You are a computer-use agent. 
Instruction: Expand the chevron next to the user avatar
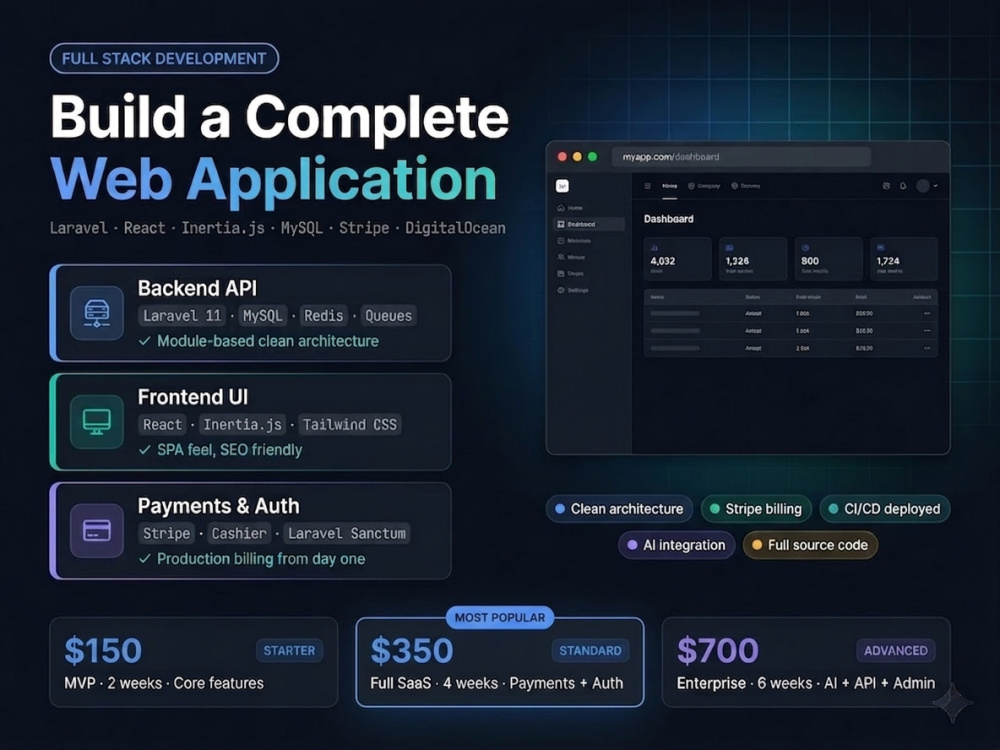pyautogui.click(x=935, y=186)
